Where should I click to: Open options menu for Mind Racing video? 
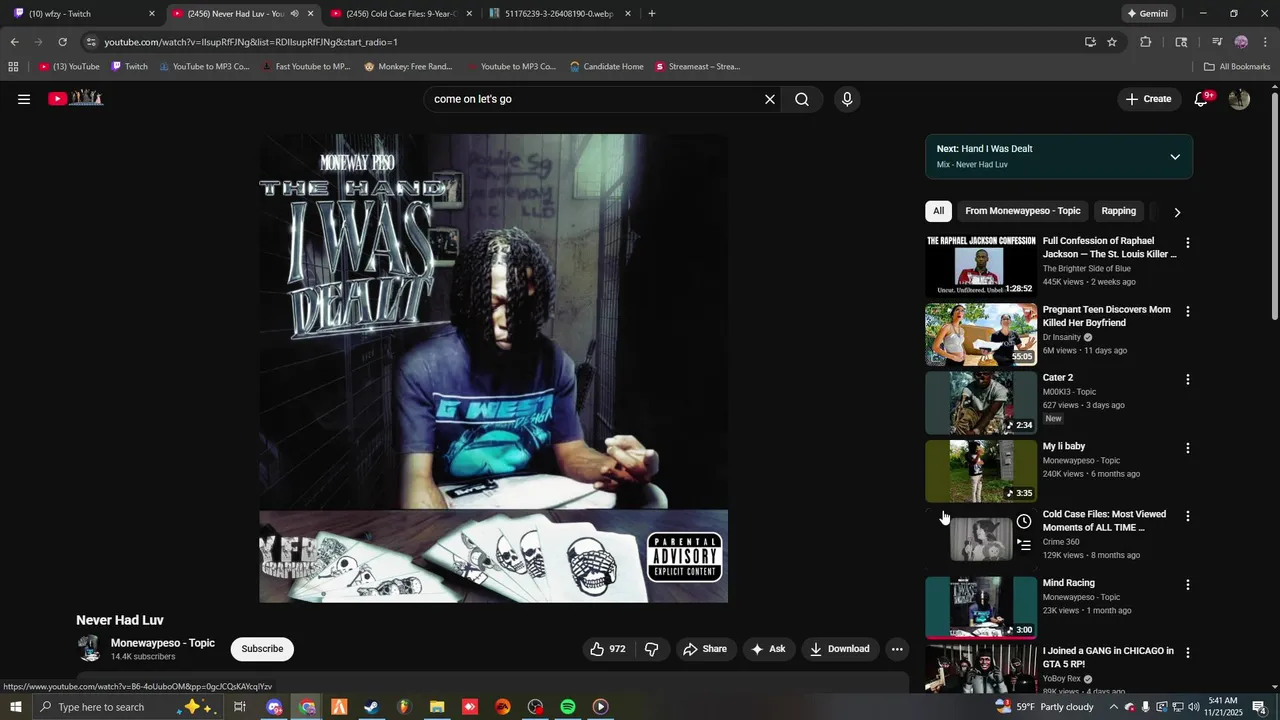(1188, 585)
